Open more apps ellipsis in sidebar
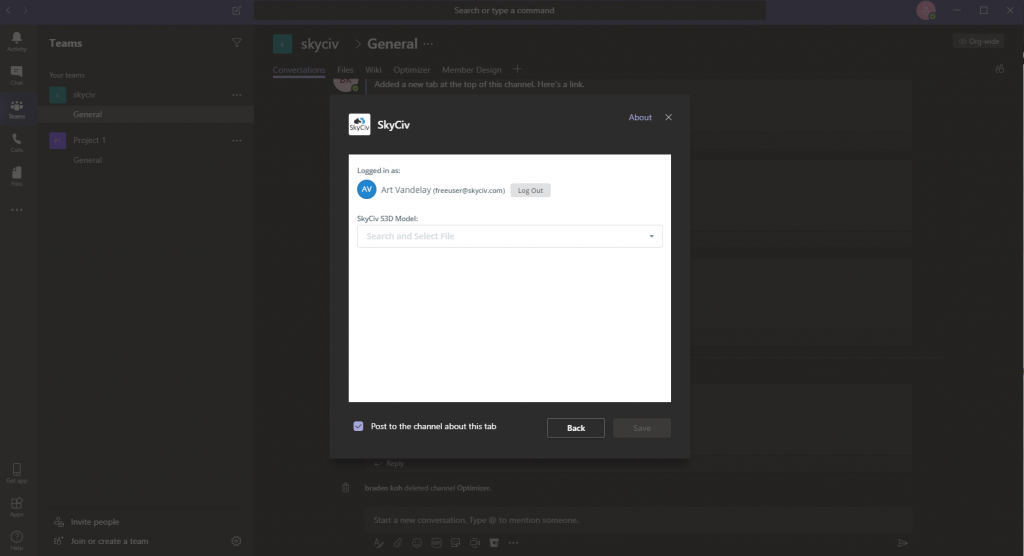The height and width of the screenshot is (556, 1024). (16, 210)
